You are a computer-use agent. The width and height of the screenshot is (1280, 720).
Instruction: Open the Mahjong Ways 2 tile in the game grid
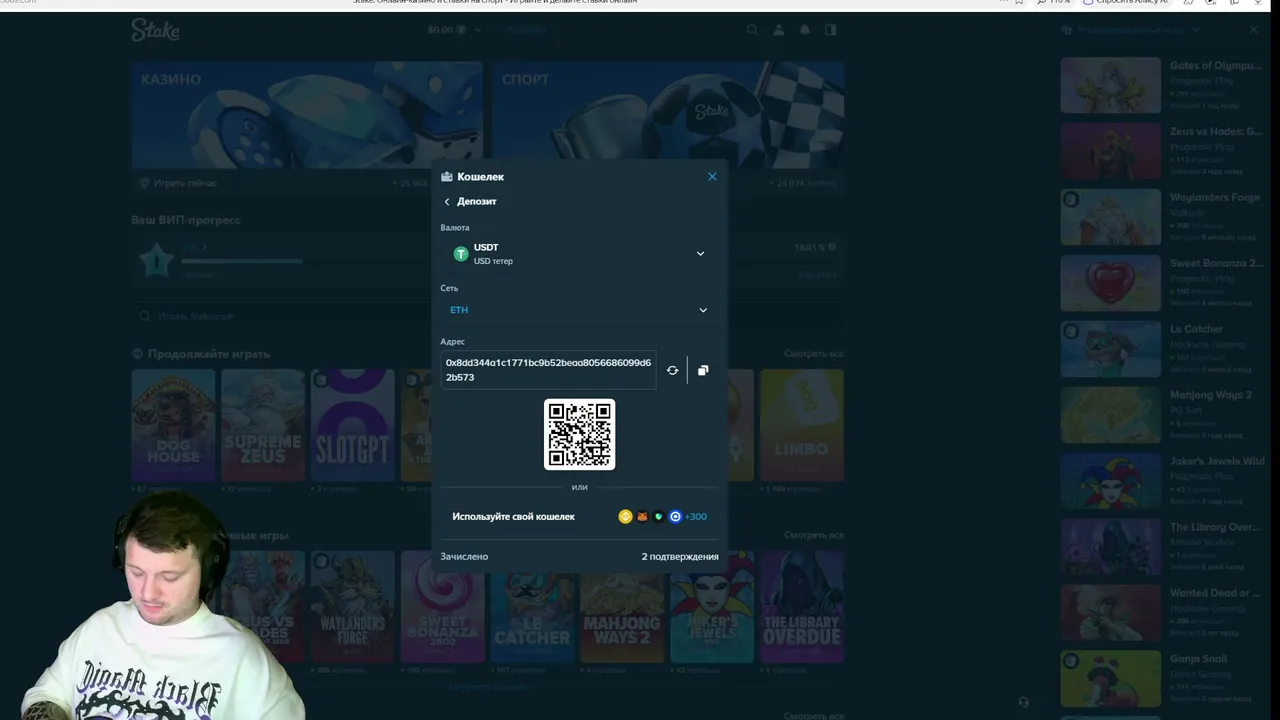(622, 606)
